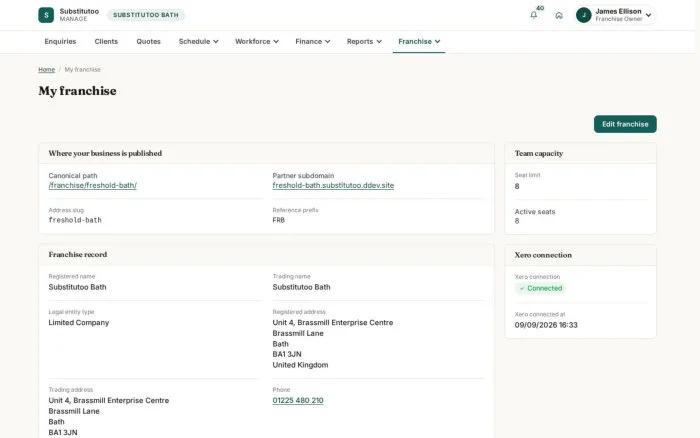
Task: Click the registered address BA1 3JN postcode
Action: [x=287, y=354]
